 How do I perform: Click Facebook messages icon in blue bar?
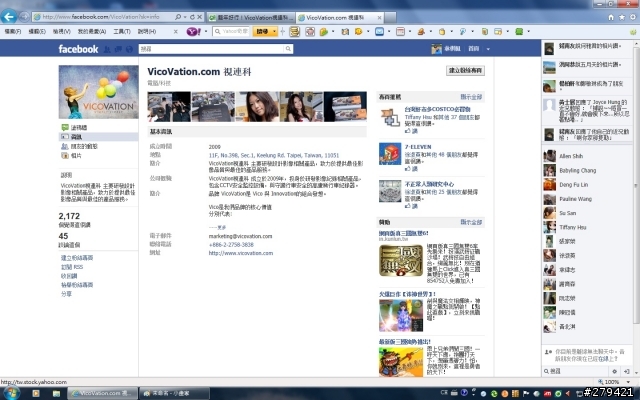[118, 49]
